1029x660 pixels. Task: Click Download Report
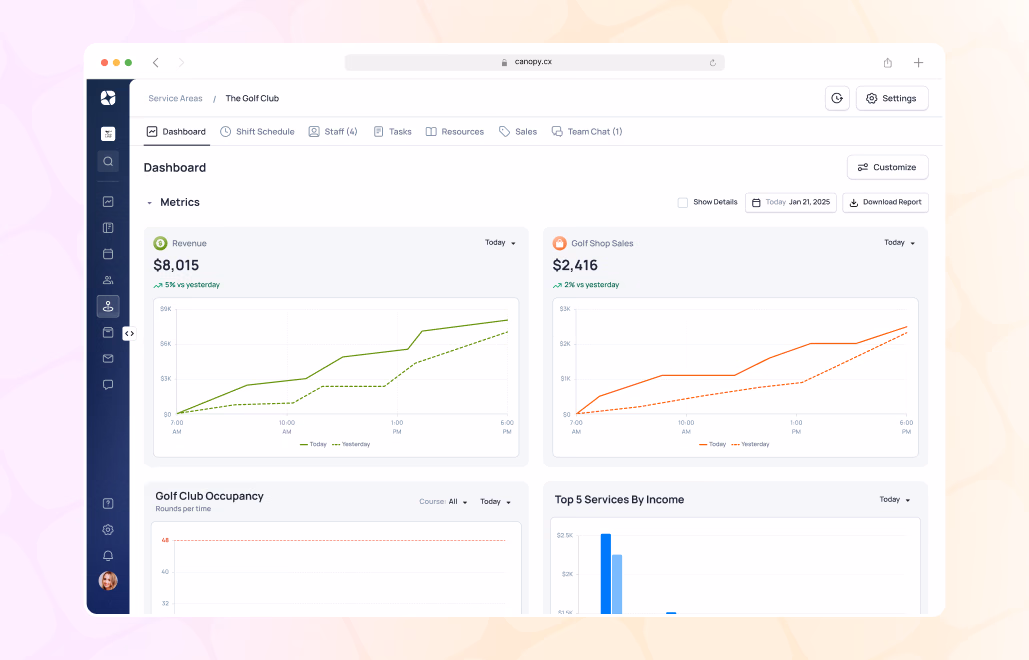tap(885, 203)
